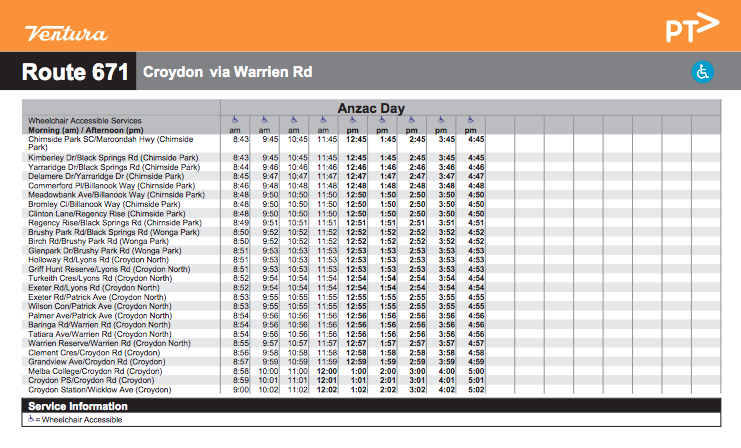
Task: Click wheelchair icon above the 10:45 am column
Action: pos(293,120)
